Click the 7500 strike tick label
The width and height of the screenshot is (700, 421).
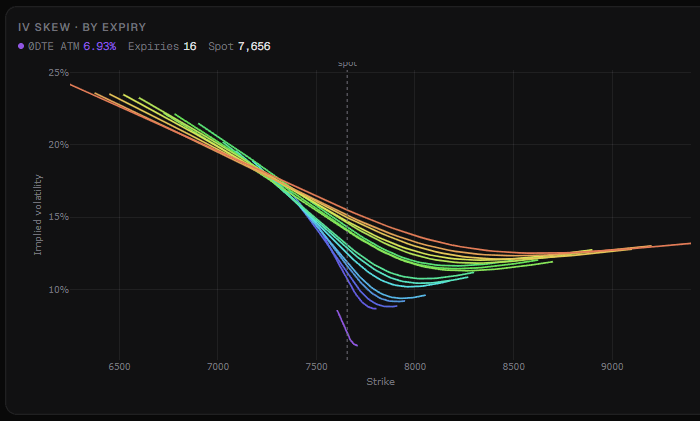pos(317,367)
